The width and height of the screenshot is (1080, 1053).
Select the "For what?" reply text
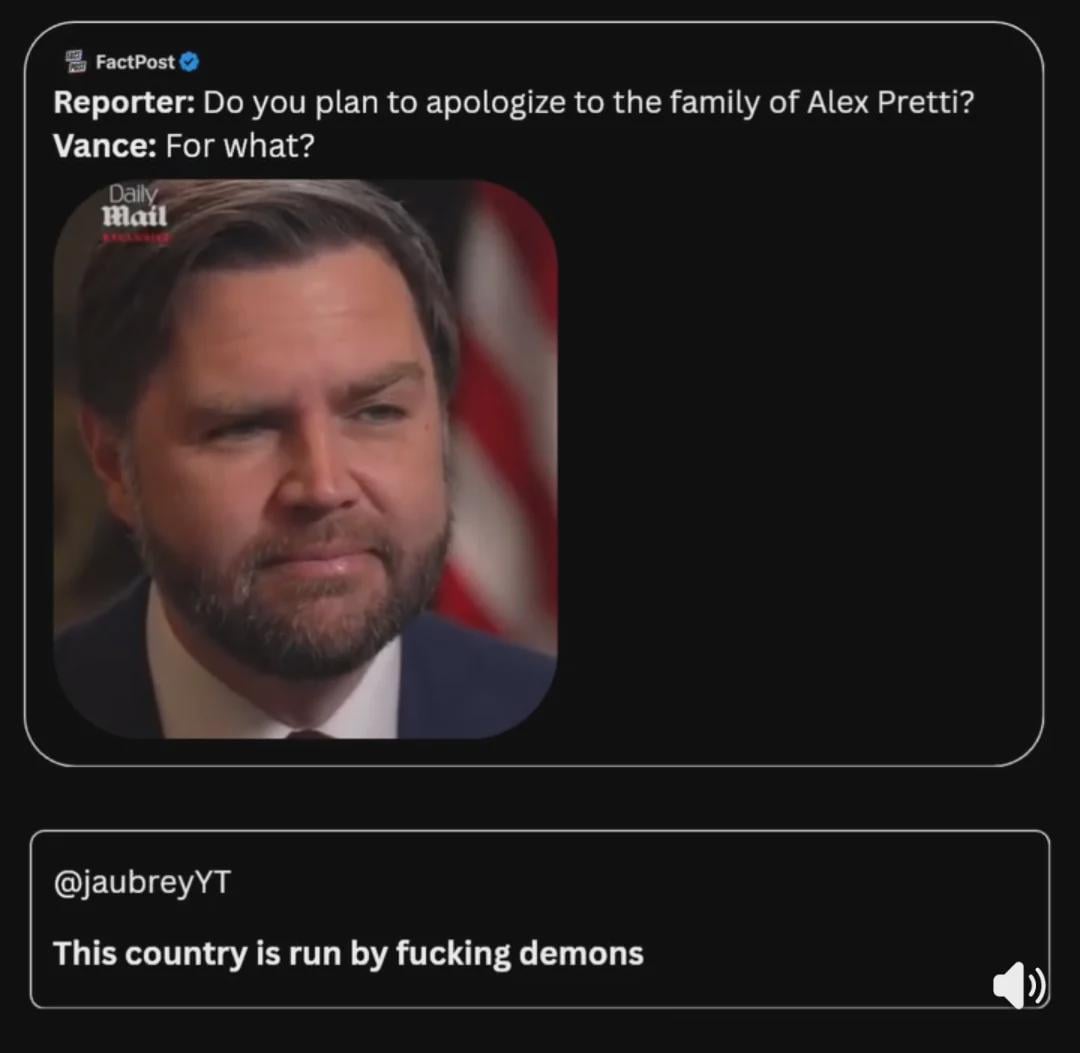tap(240, 146)
